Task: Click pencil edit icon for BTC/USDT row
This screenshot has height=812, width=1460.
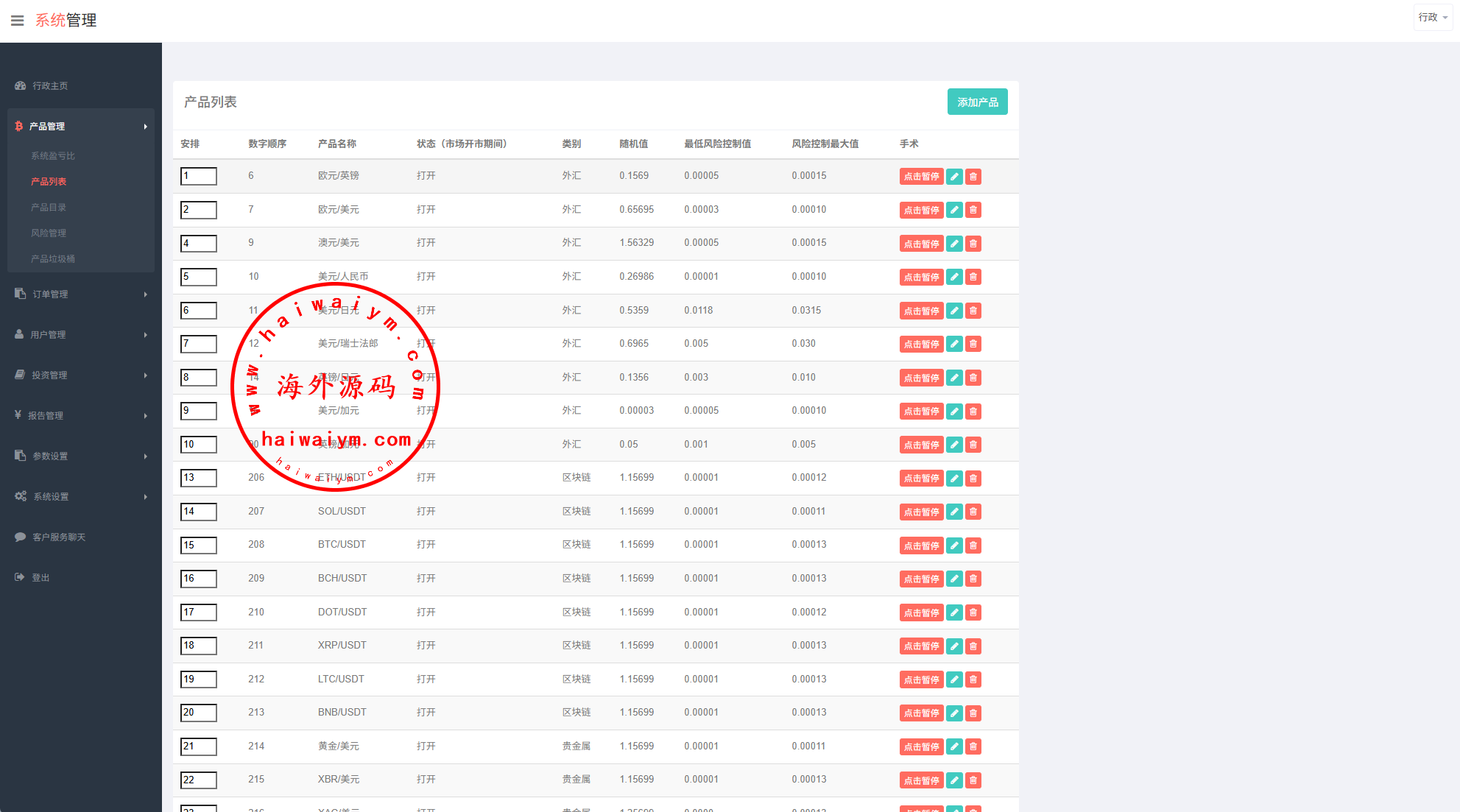Action: (x=954, y=546)
